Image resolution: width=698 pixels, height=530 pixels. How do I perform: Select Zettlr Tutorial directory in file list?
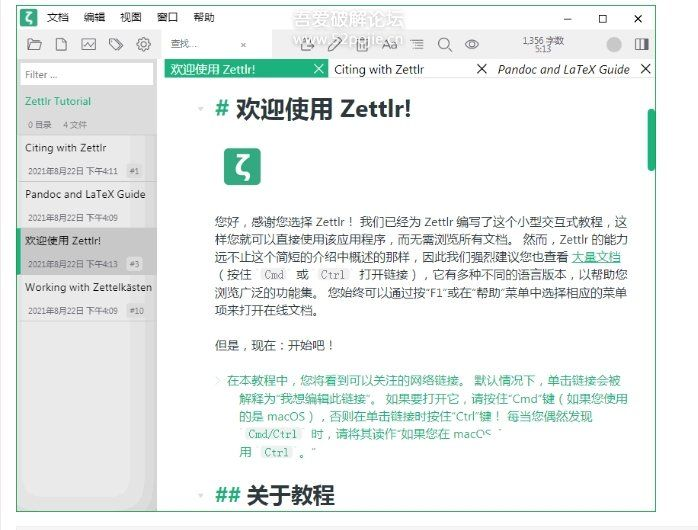point(87,112)
